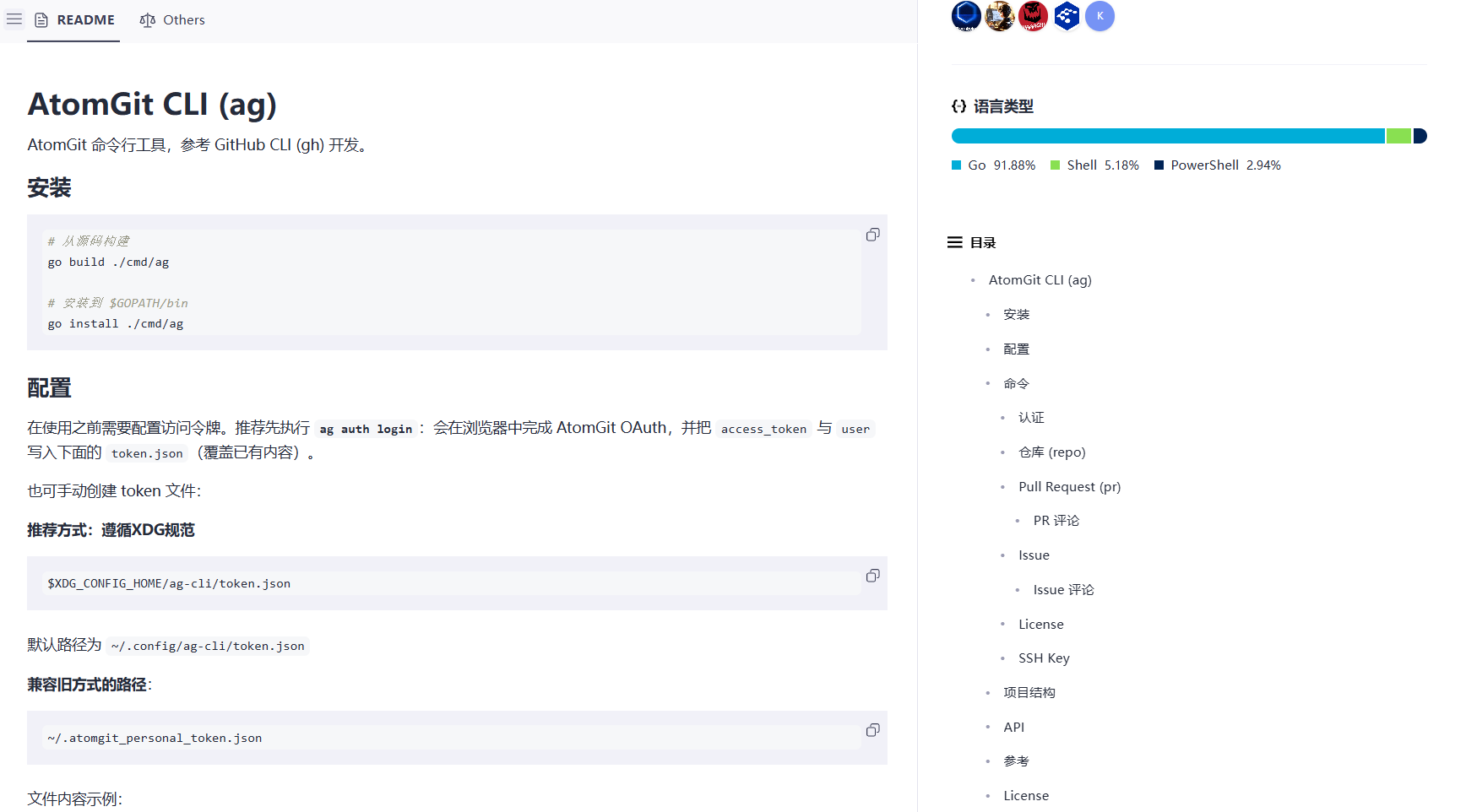
Task: Click the 配置 heading in README
Action: [x=49, y=388]
